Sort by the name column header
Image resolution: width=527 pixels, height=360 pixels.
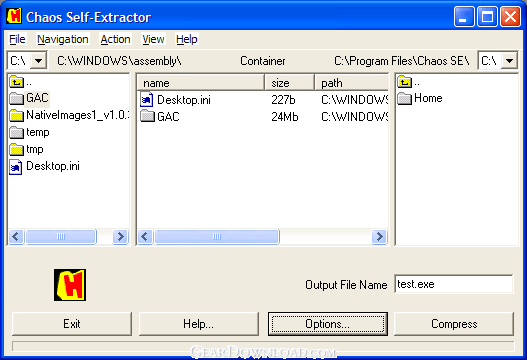pyautogui.click(x=201, y=83)
